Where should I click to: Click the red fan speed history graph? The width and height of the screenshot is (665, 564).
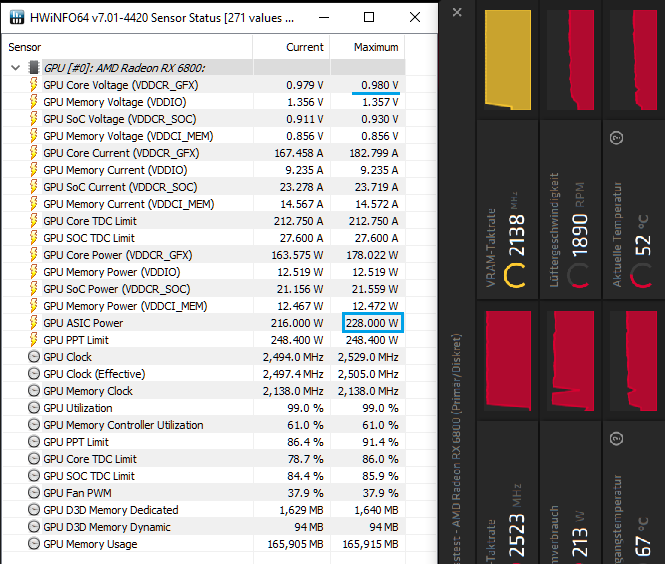(x=570, y=60)
